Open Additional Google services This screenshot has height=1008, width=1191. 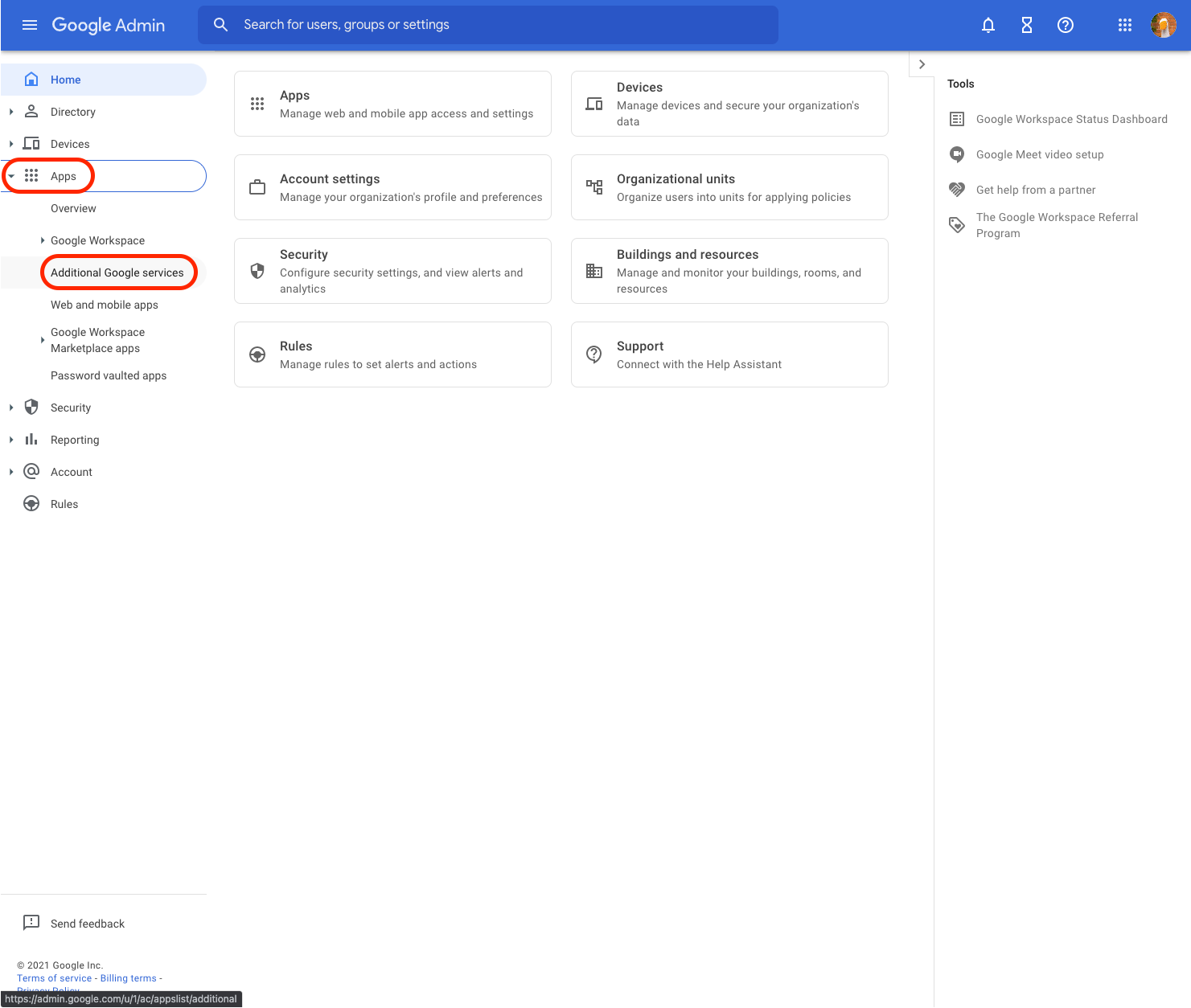(x=117, y=272)
